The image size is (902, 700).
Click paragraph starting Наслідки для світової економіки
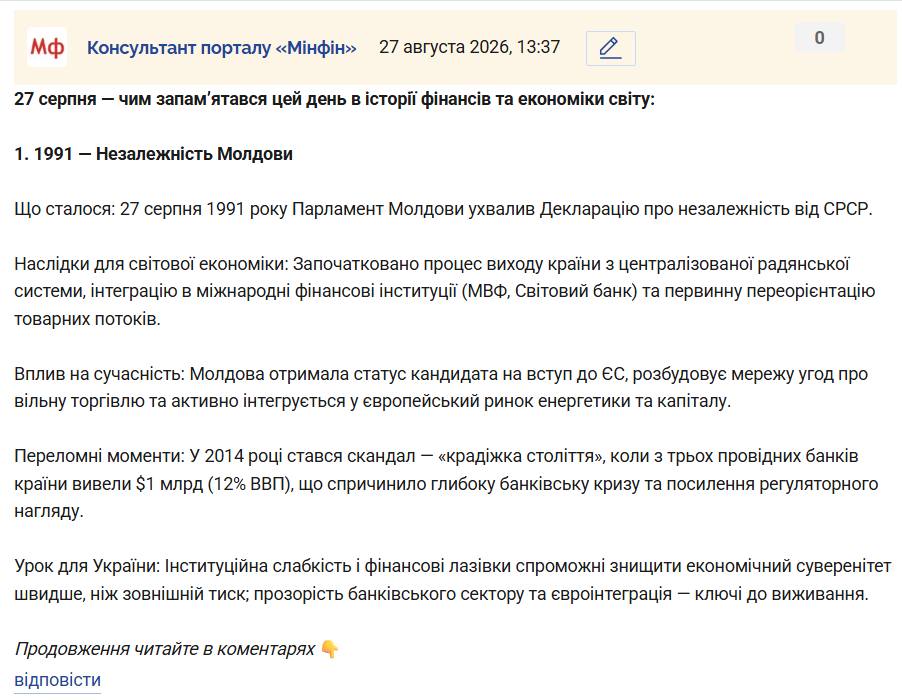pos(445,292)
